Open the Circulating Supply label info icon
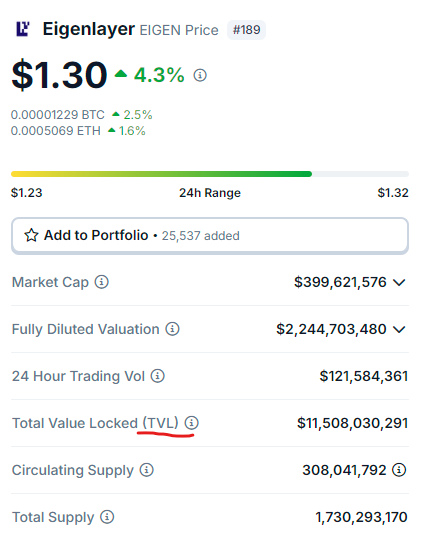The width and height of the screenshot is (423, 534). pos(147,470)
